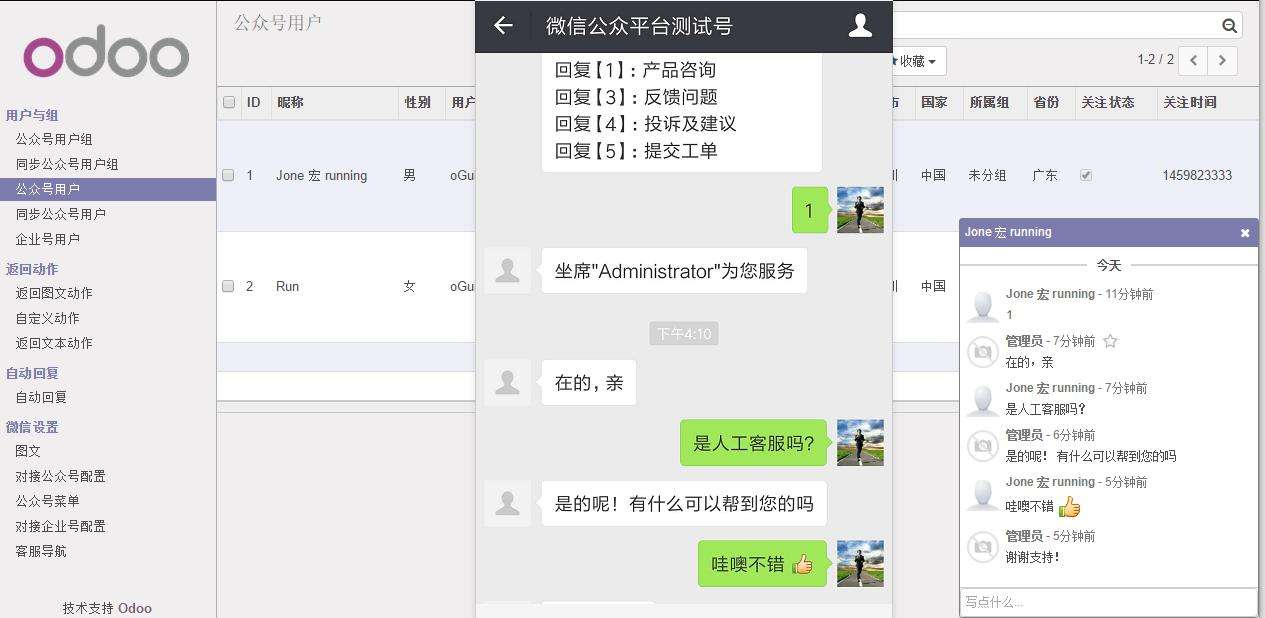Toggle 关注状态 checkbox for 广东 row
The width and height of the screenshot is (1265, 618).
click(x=1086, y=175)
